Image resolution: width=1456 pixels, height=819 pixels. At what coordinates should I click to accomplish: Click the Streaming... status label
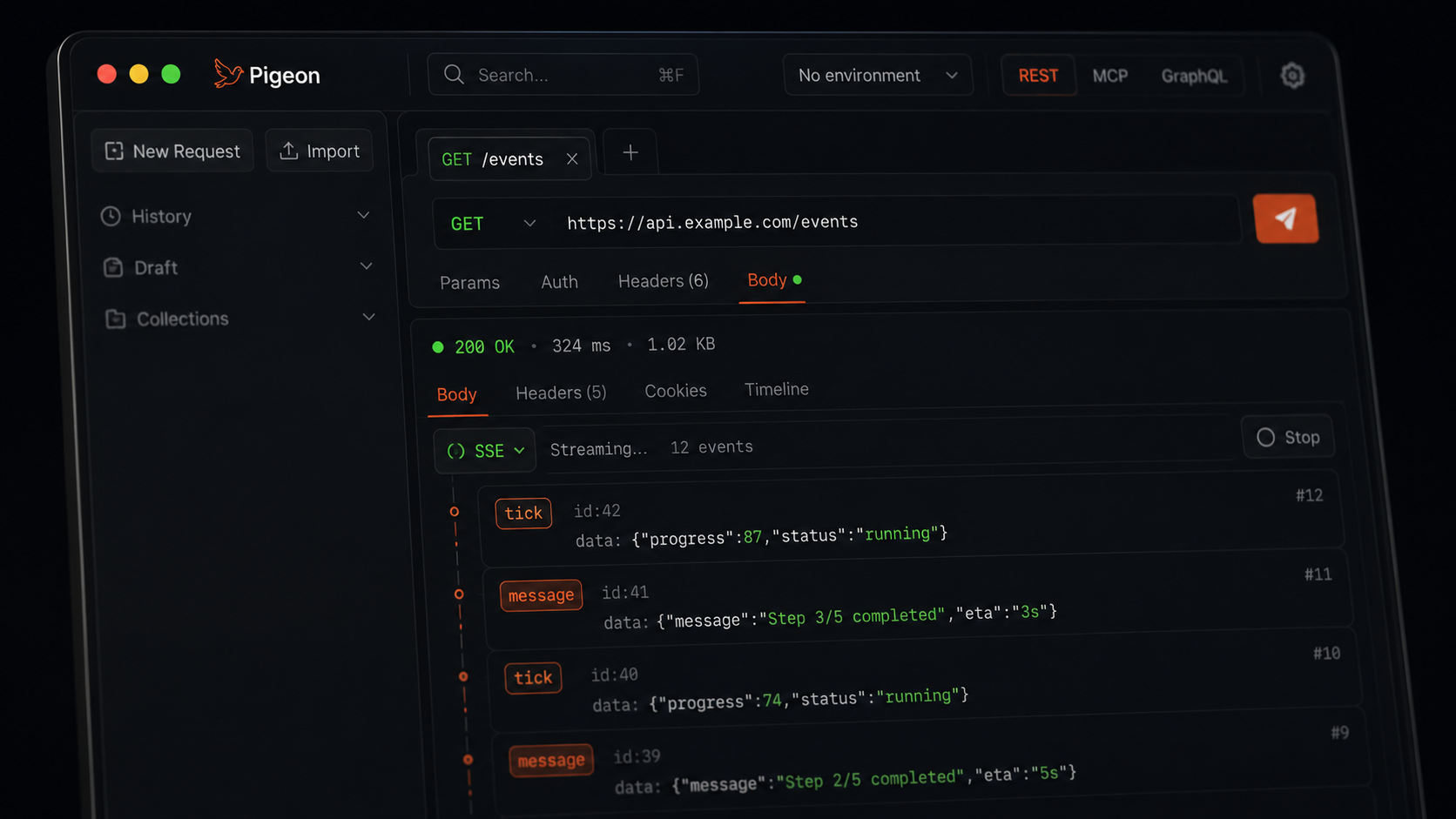599,449
